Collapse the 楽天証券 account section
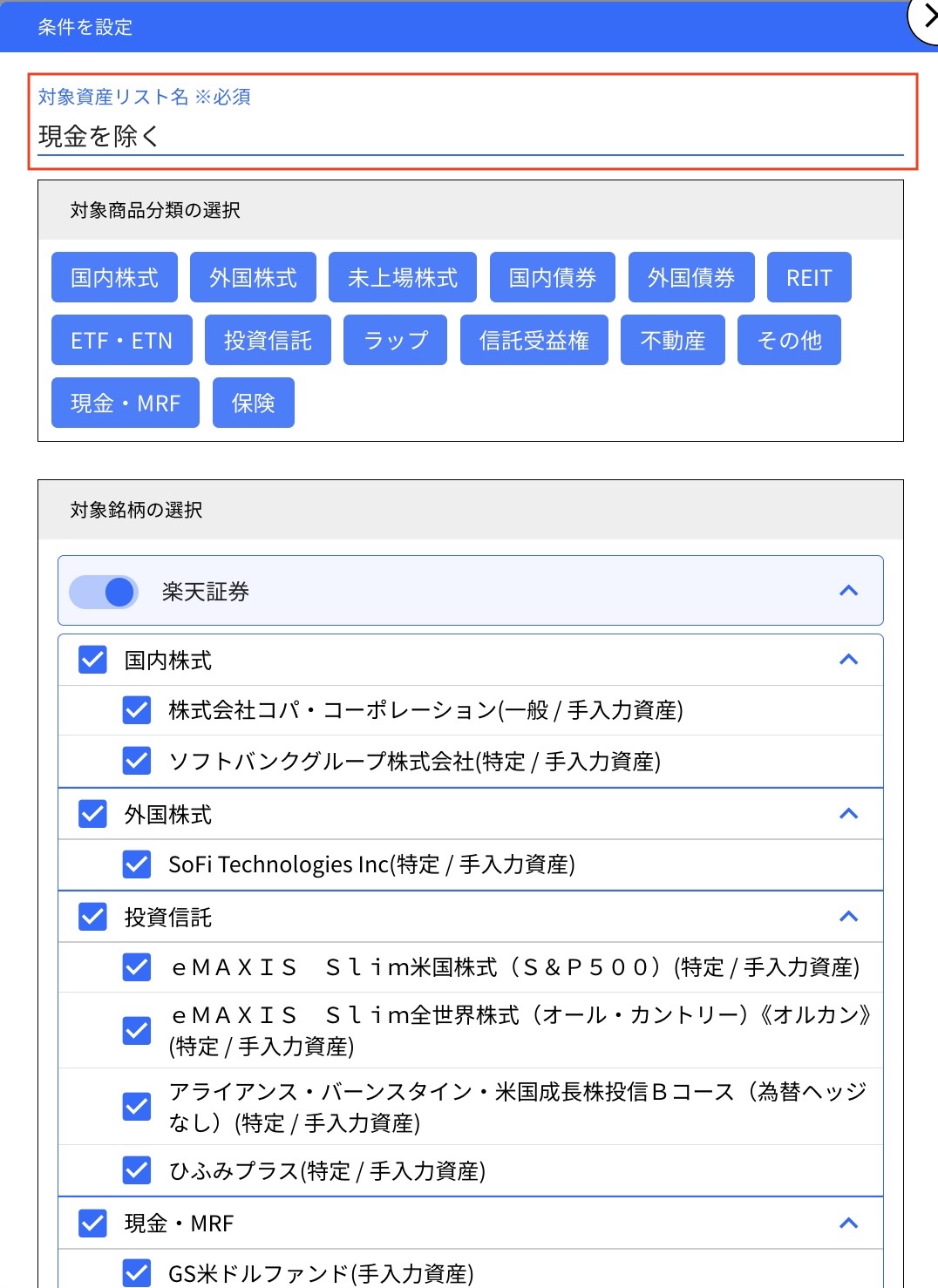The image size is (938, 1288). pyautogui.click(x=846, y=591)
